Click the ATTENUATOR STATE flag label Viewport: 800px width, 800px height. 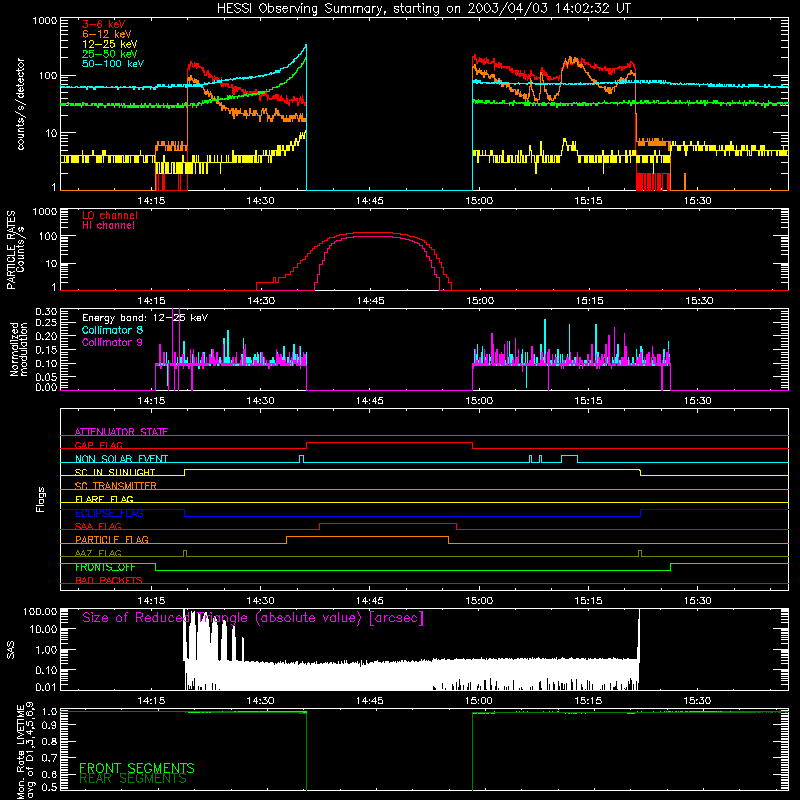tap(121, 432)
